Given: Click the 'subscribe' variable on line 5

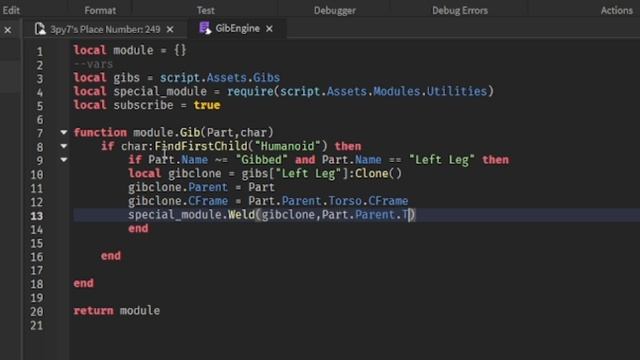Looking at the screenshot, I should [143, 105].
